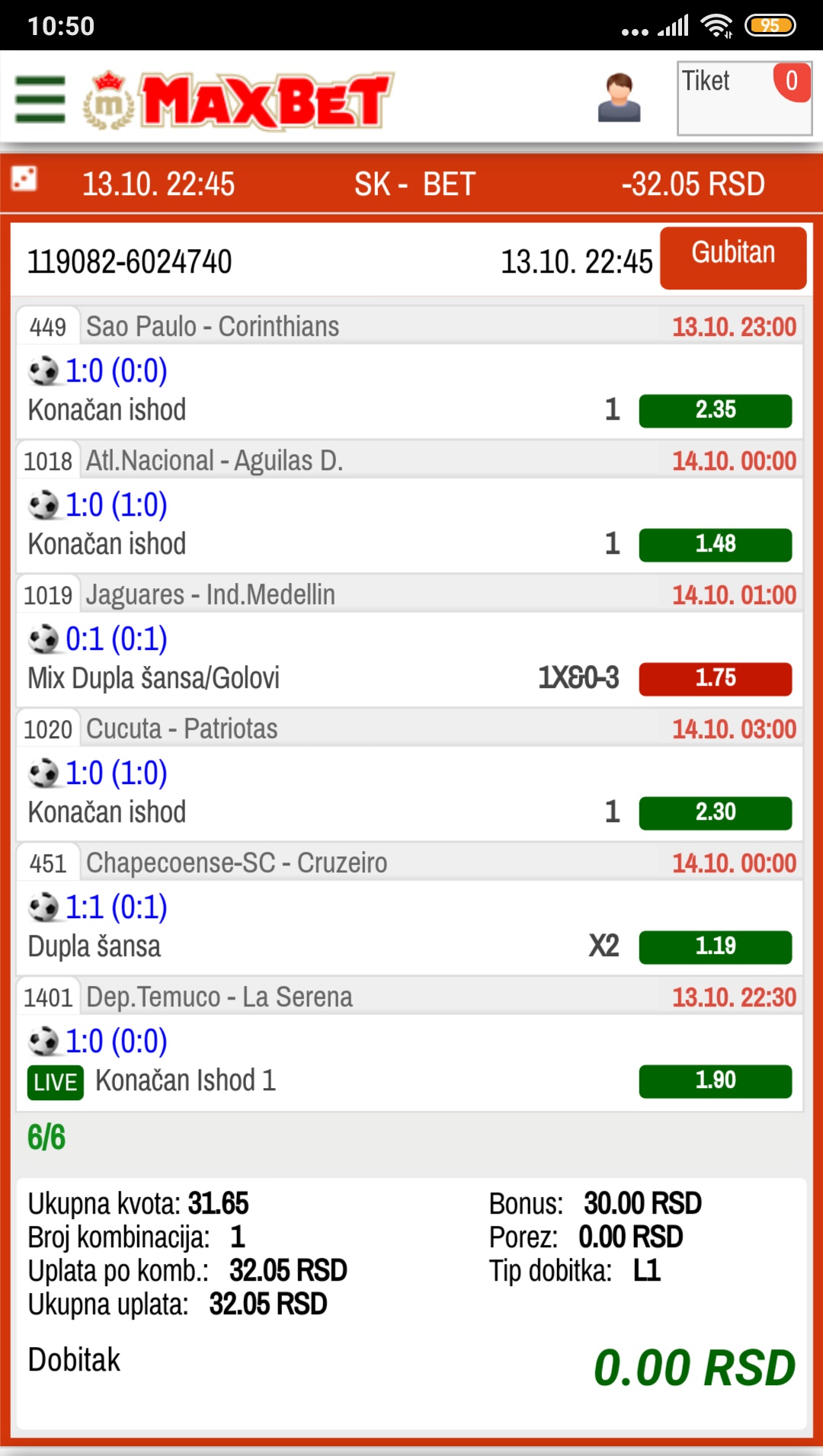Tap the red ticket counter badge
Viewport: 823px width, 1456px height.
pos(792,82)
